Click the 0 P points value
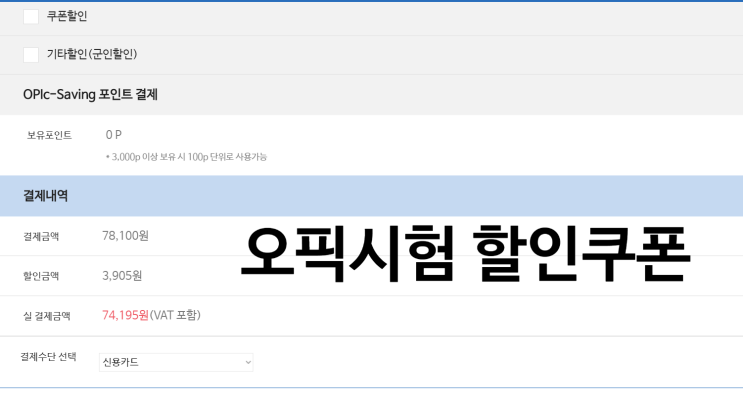 coord(114,135)
